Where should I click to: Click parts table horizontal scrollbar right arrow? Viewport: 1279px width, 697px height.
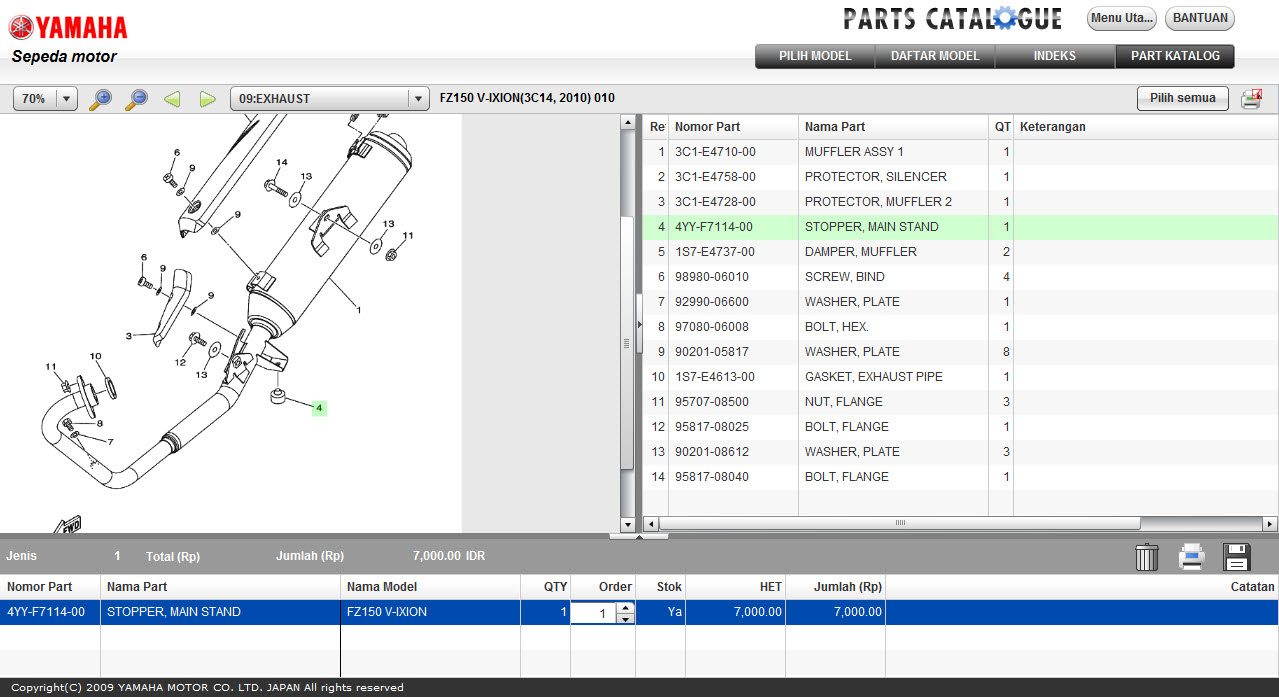point(1270,523)
